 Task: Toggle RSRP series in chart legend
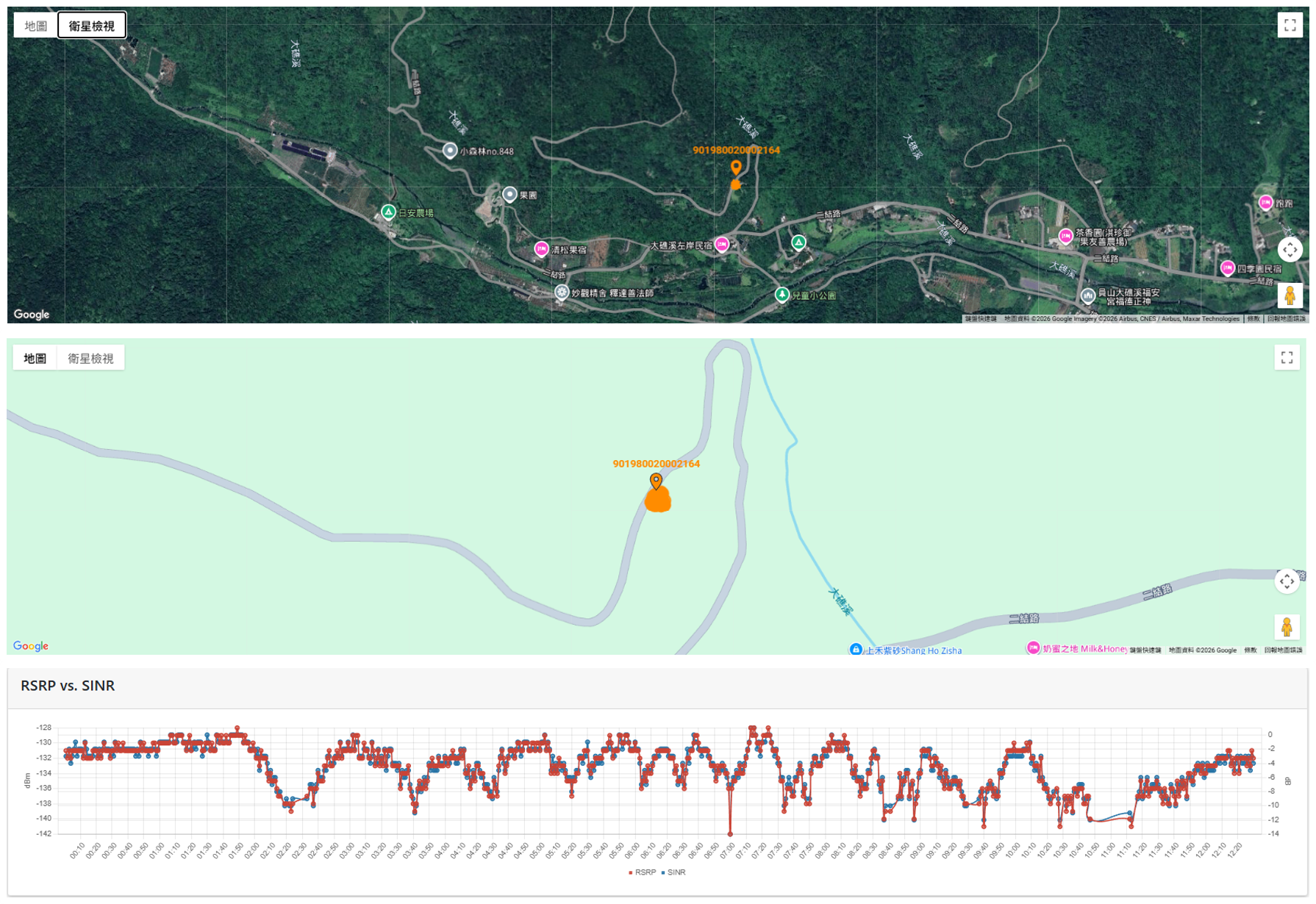(643, 872)
